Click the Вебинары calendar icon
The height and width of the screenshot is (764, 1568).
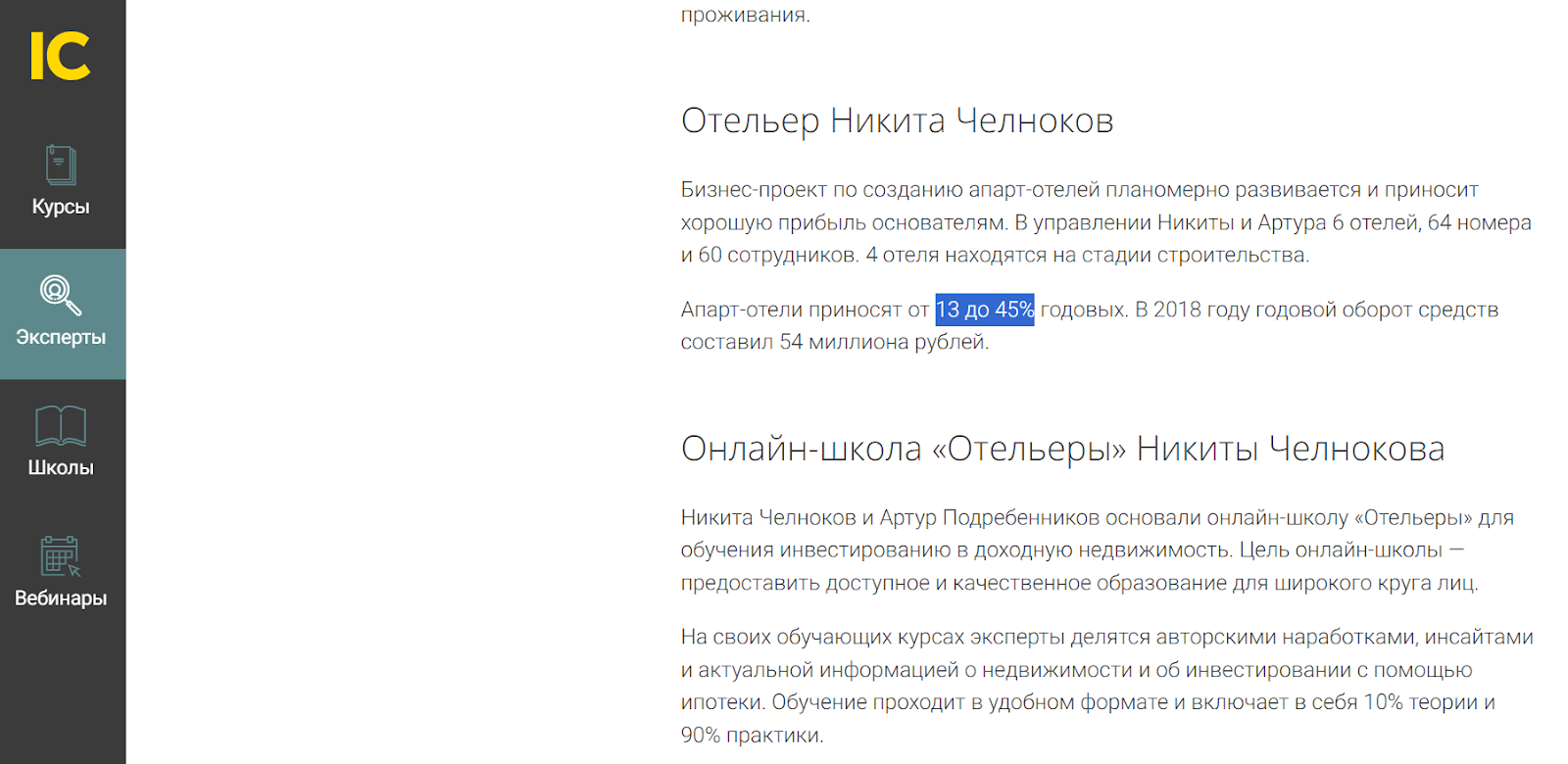click(60, 555)
